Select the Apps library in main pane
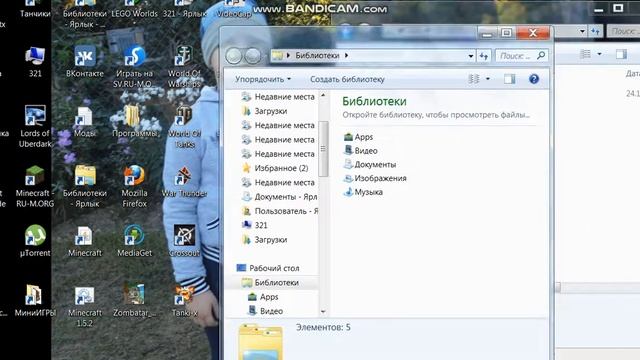Viewport: 640px width, 360px height. pyautogui.click(x=358, y=137)
